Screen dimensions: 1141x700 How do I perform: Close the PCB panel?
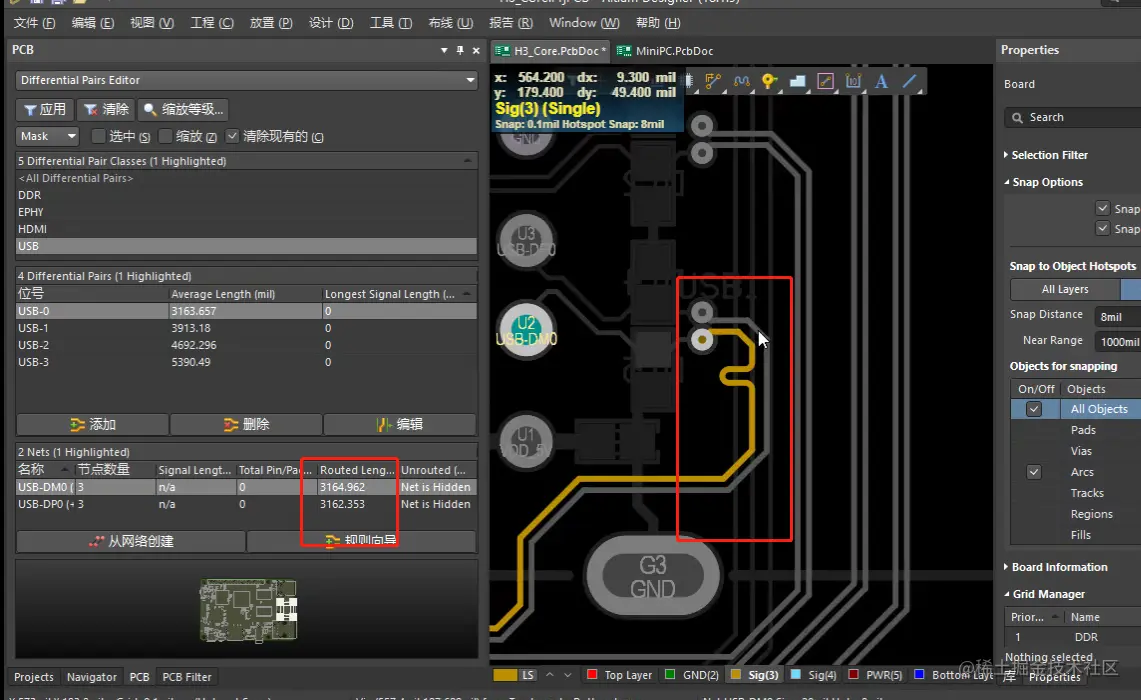tap(476, 50)
